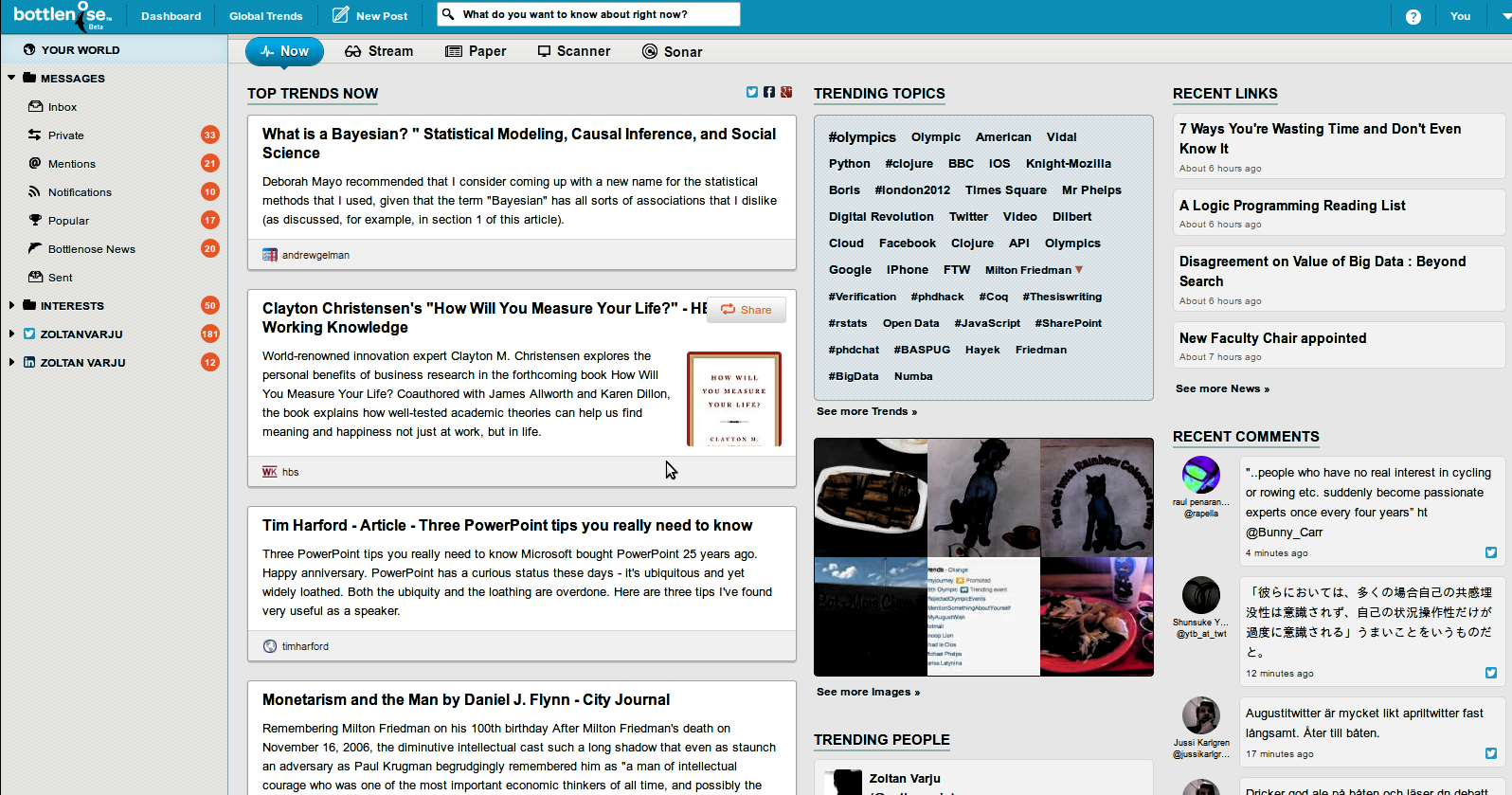1512x795 pixels.
Task: Open Tim Harford PowerPoint tips article
Action: click(508, 526)
